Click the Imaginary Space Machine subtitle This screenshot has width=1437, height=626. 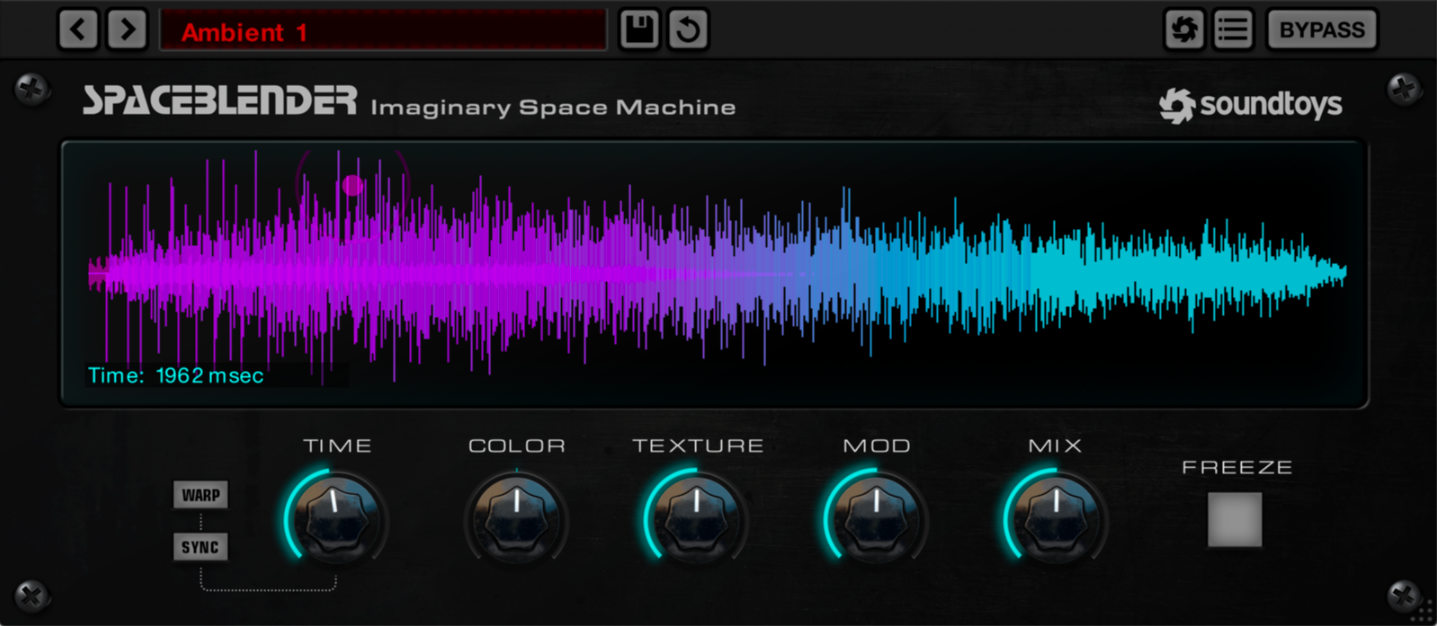[x=553, y=108]
